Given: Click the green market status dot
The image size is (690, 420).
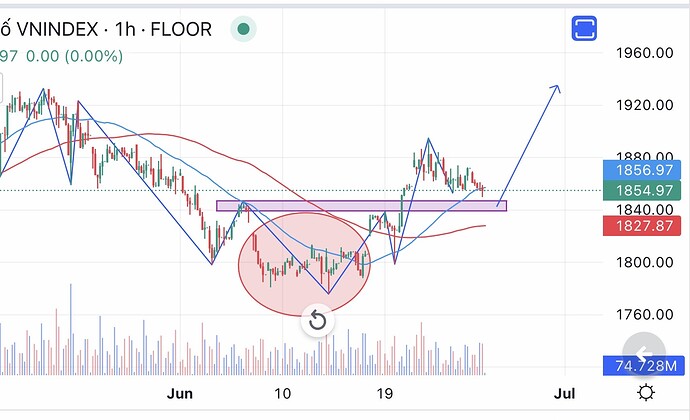Looking at the screenshot, I should click(243, 29).
